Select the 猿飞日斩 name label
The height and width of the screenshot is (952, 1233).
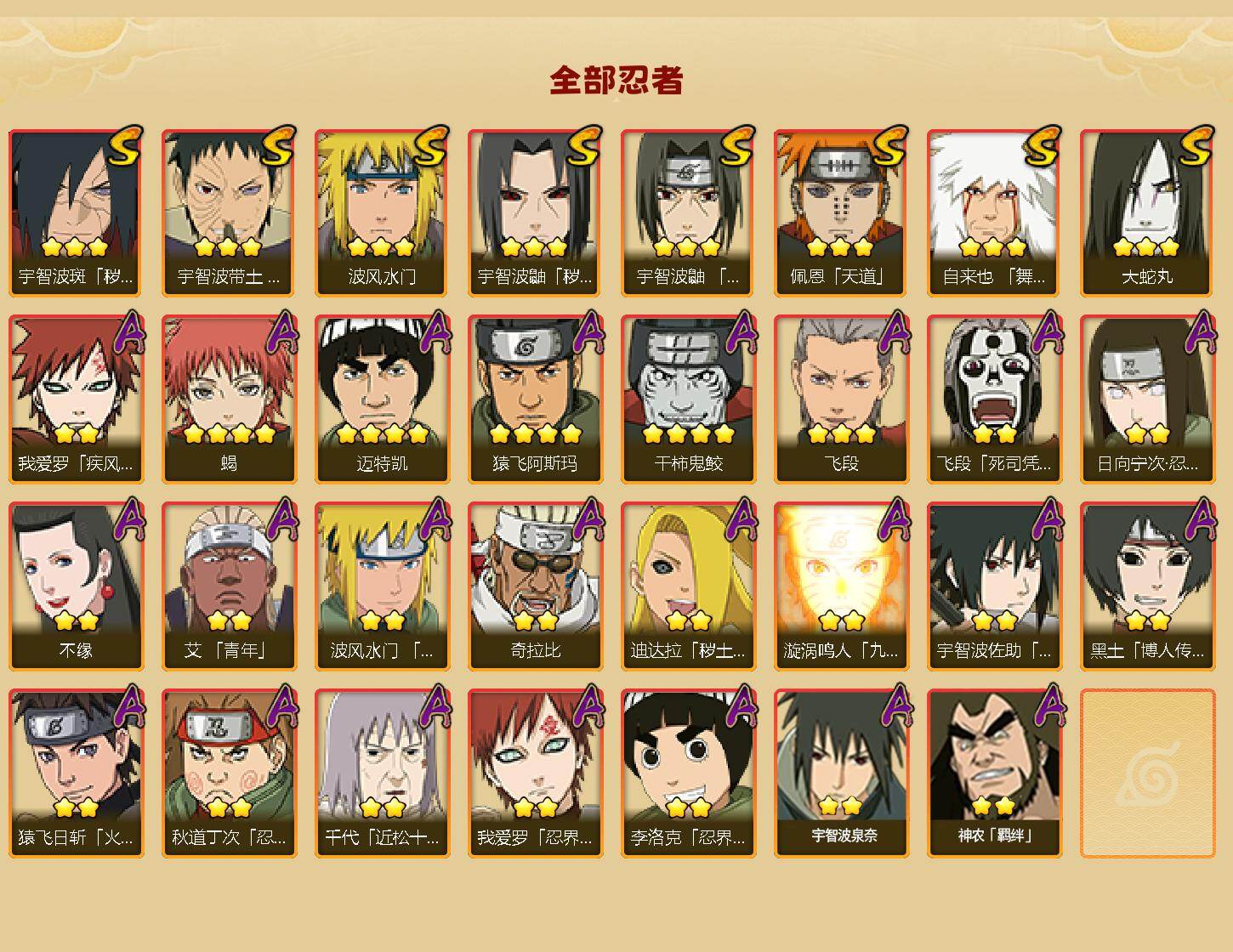(x=76, y=838)
